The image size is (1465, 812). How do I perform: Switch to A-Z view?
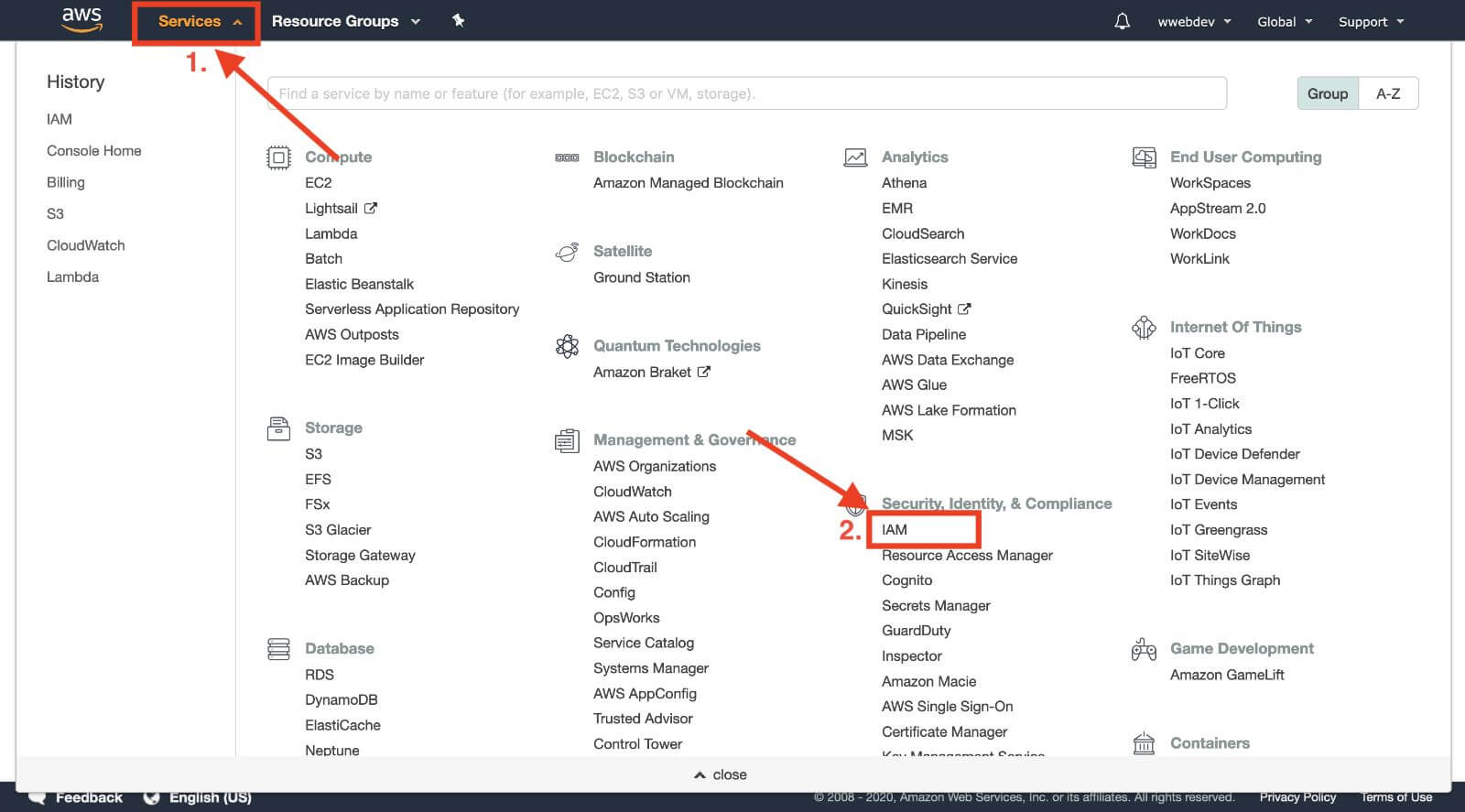pyautogui.click(x=1388, y=93)
